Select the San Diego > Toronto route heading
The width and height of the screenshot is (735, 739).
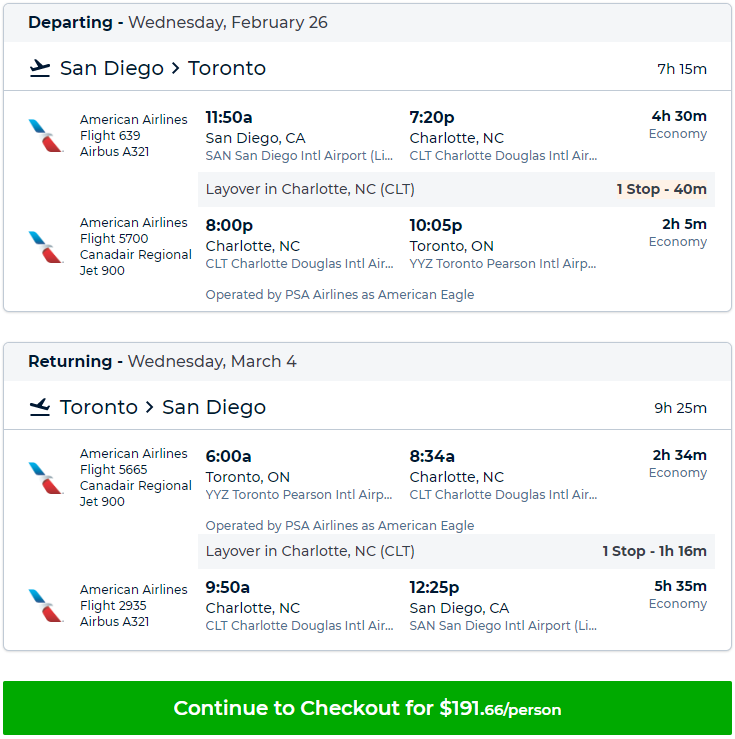[163, 68]
